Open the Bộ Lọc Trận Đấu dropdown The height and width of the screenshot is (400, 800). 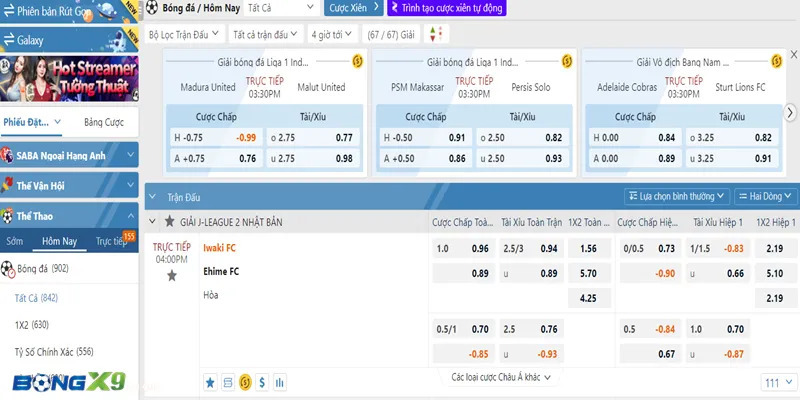click(184, 33)
